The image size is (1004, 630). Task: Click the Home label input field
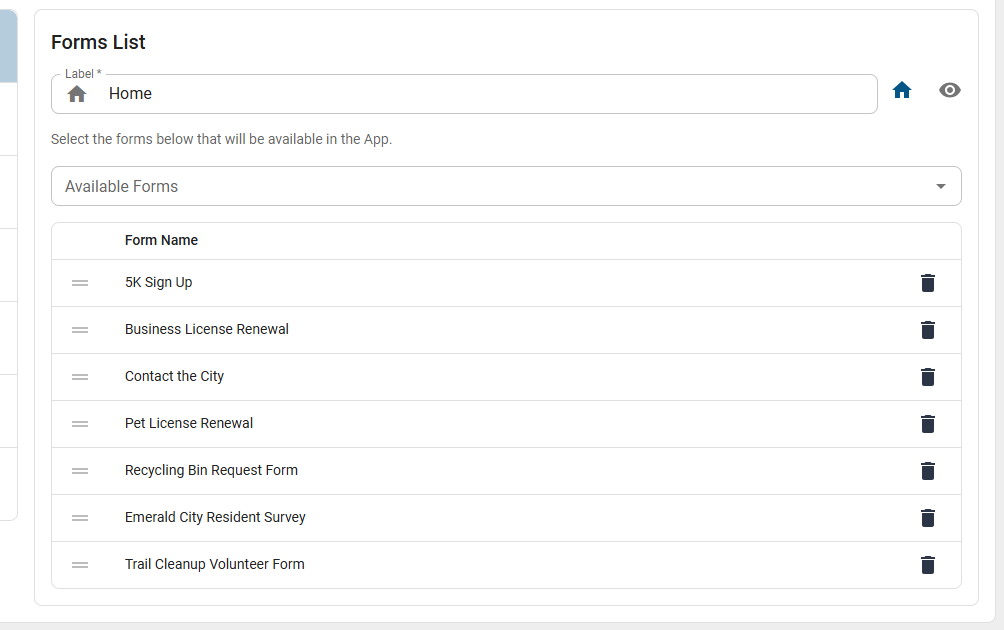[464, 94]
